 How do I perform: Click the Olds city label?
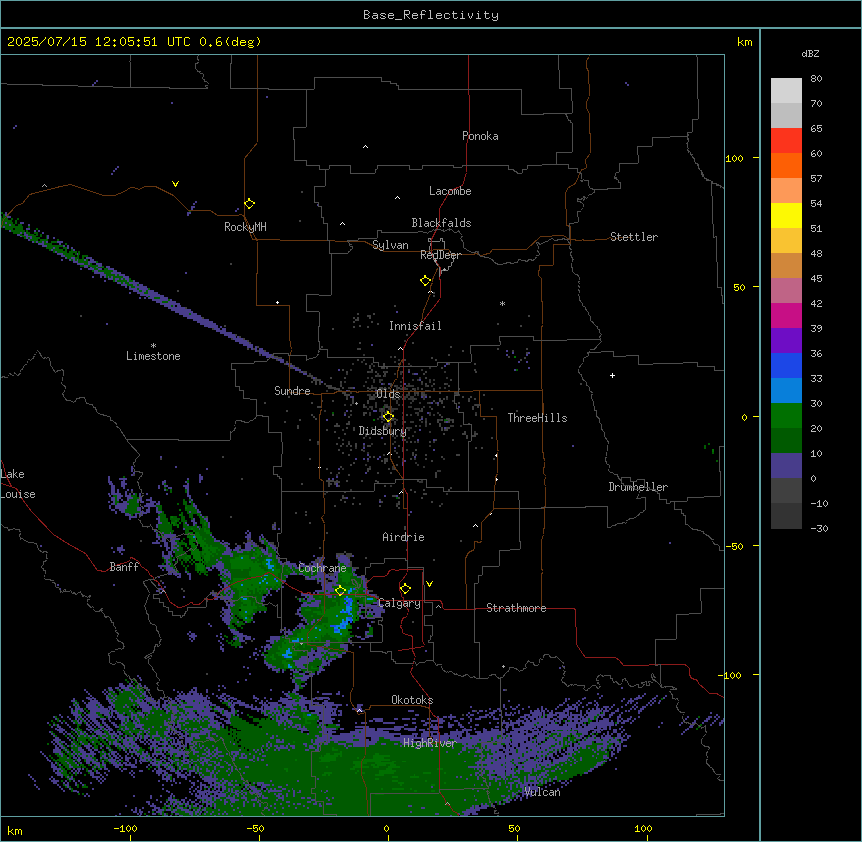(x=388, y=394)
